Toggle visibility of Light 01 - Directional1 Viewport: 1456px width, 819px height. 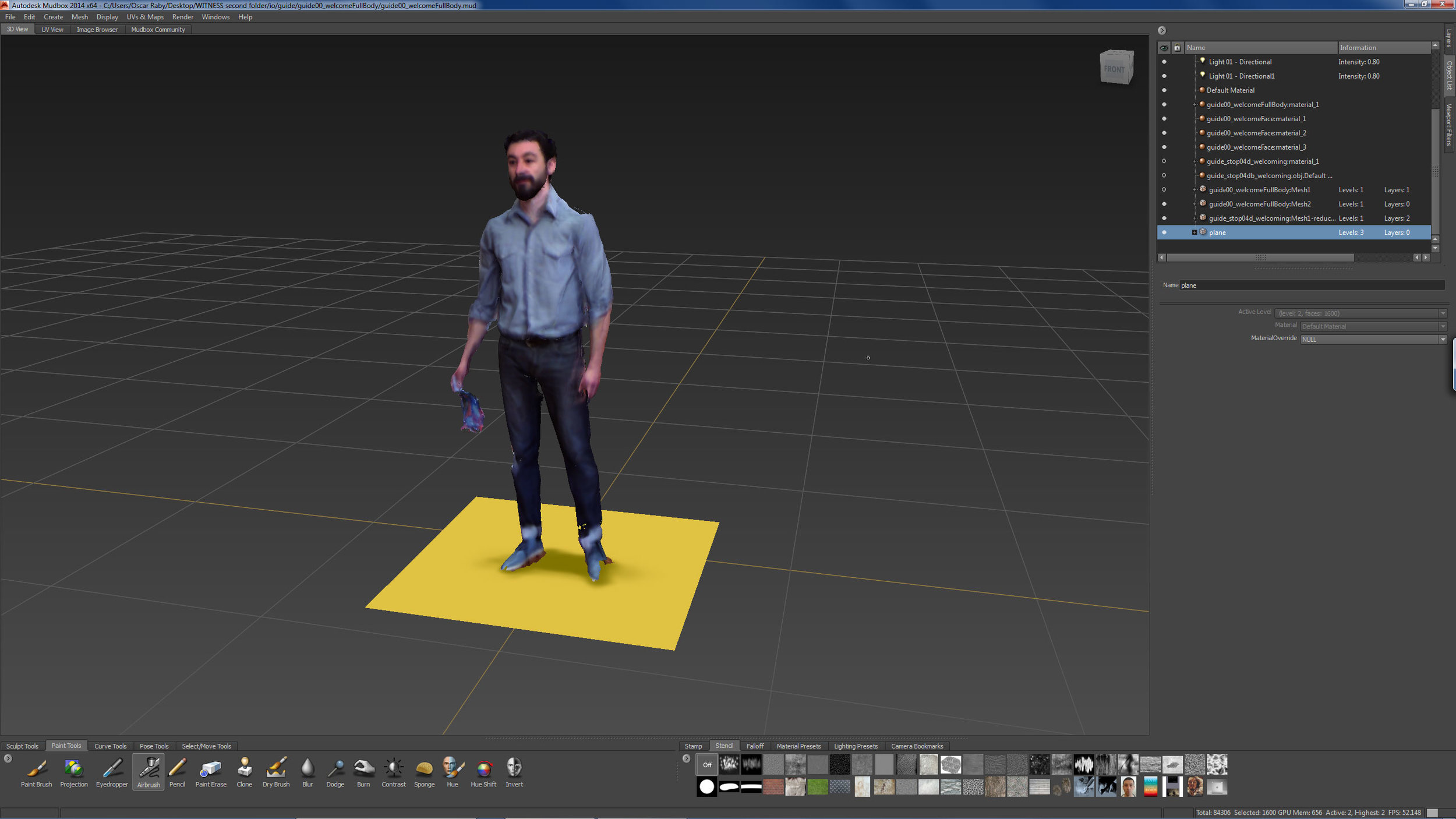pos(1164,76)
